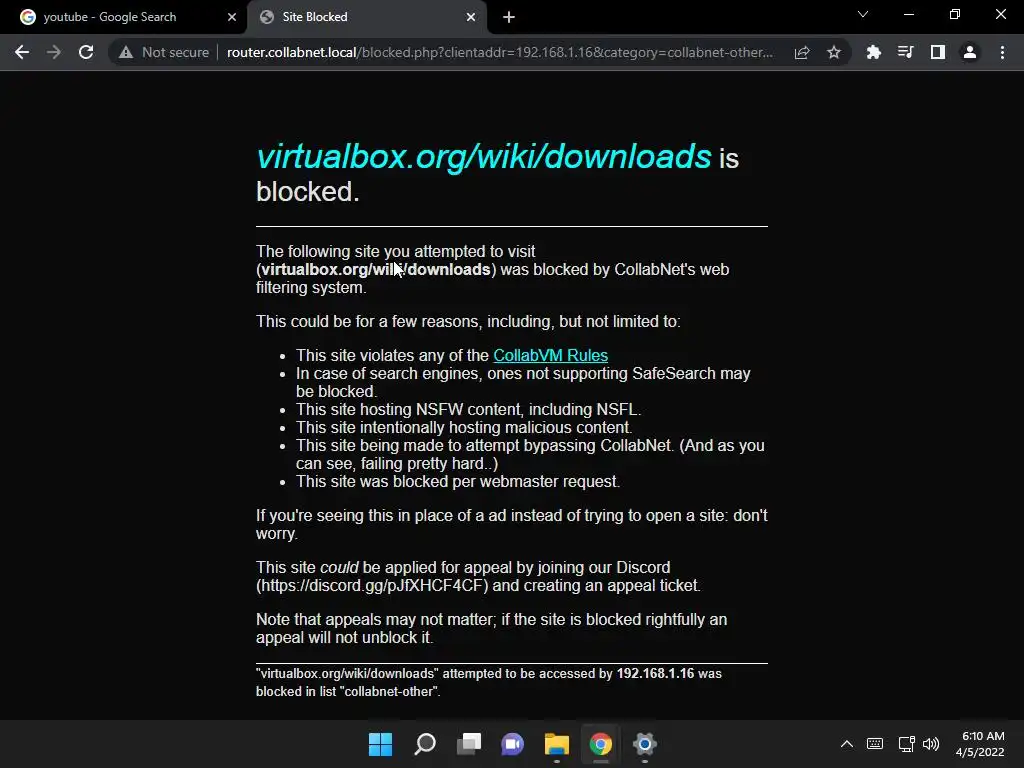Open the Chat taskbar icon
Screen dimensions: 1024x768
tap(513, 744)
